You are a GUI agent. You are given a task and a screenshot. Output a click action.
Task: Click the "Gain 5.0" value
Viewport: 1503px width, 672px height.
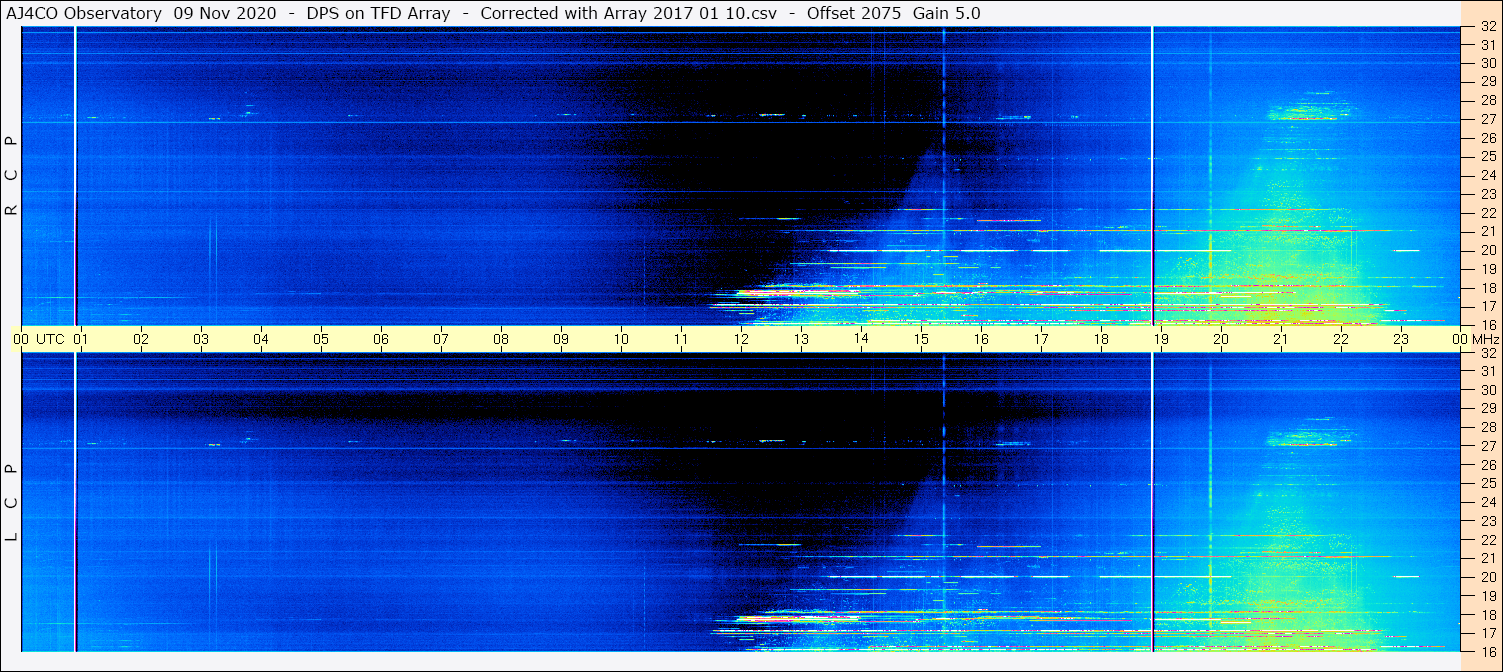(x=947, y=13)
